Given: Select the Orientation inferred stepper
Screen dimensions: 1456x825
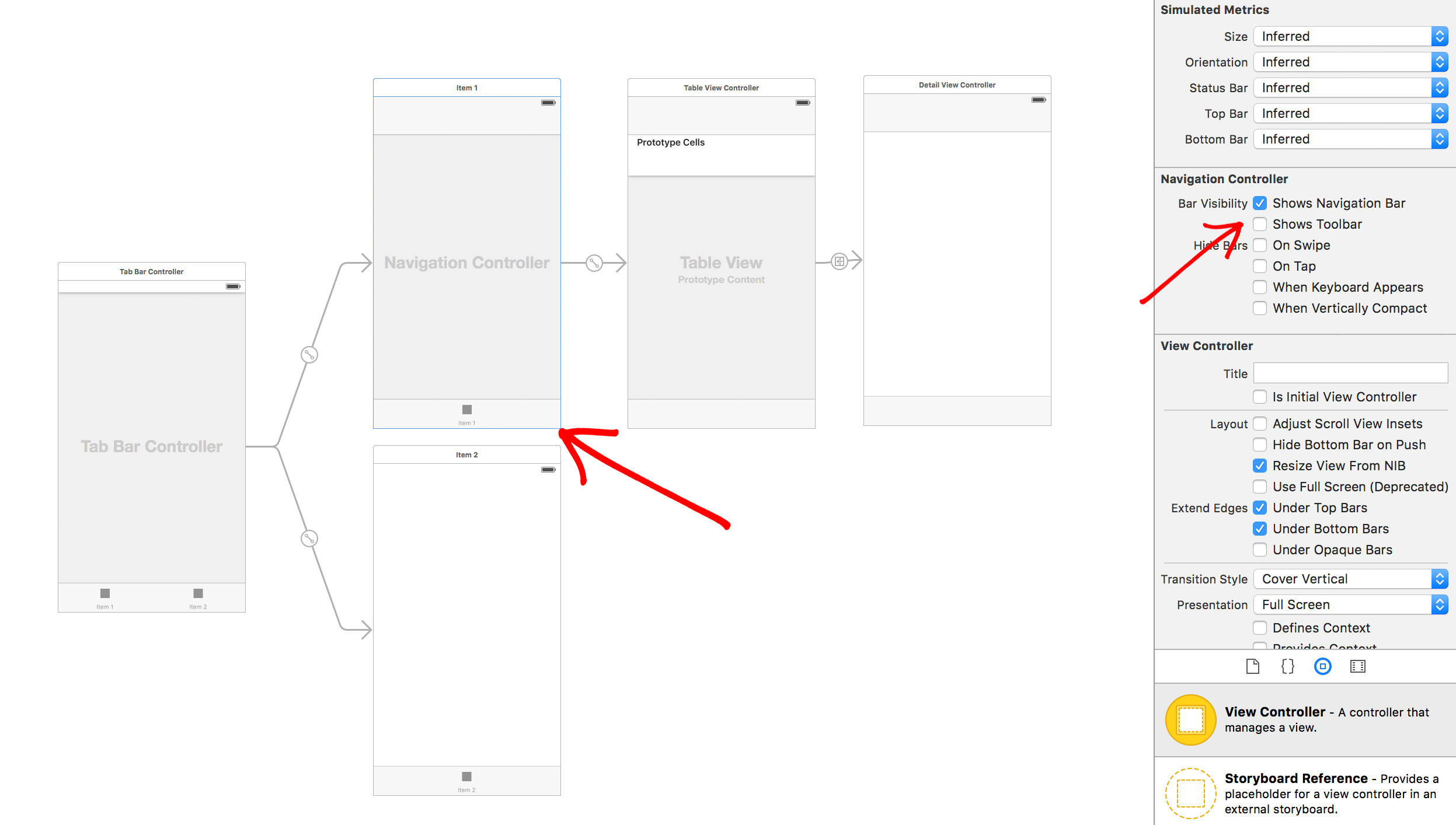Looking at the screenshot, I should (x=1444, y=62).
